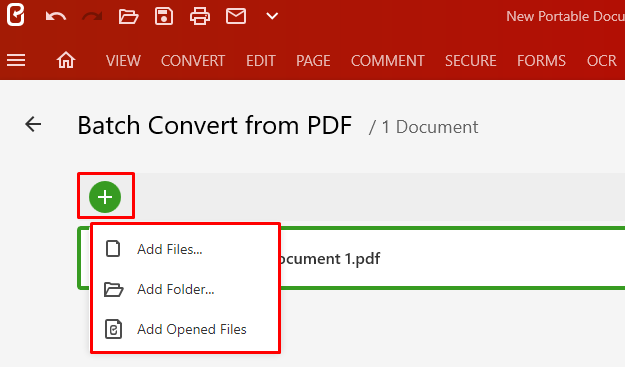Redo the last undone action
The image size is (625, 367).
(x=92, y=16)
